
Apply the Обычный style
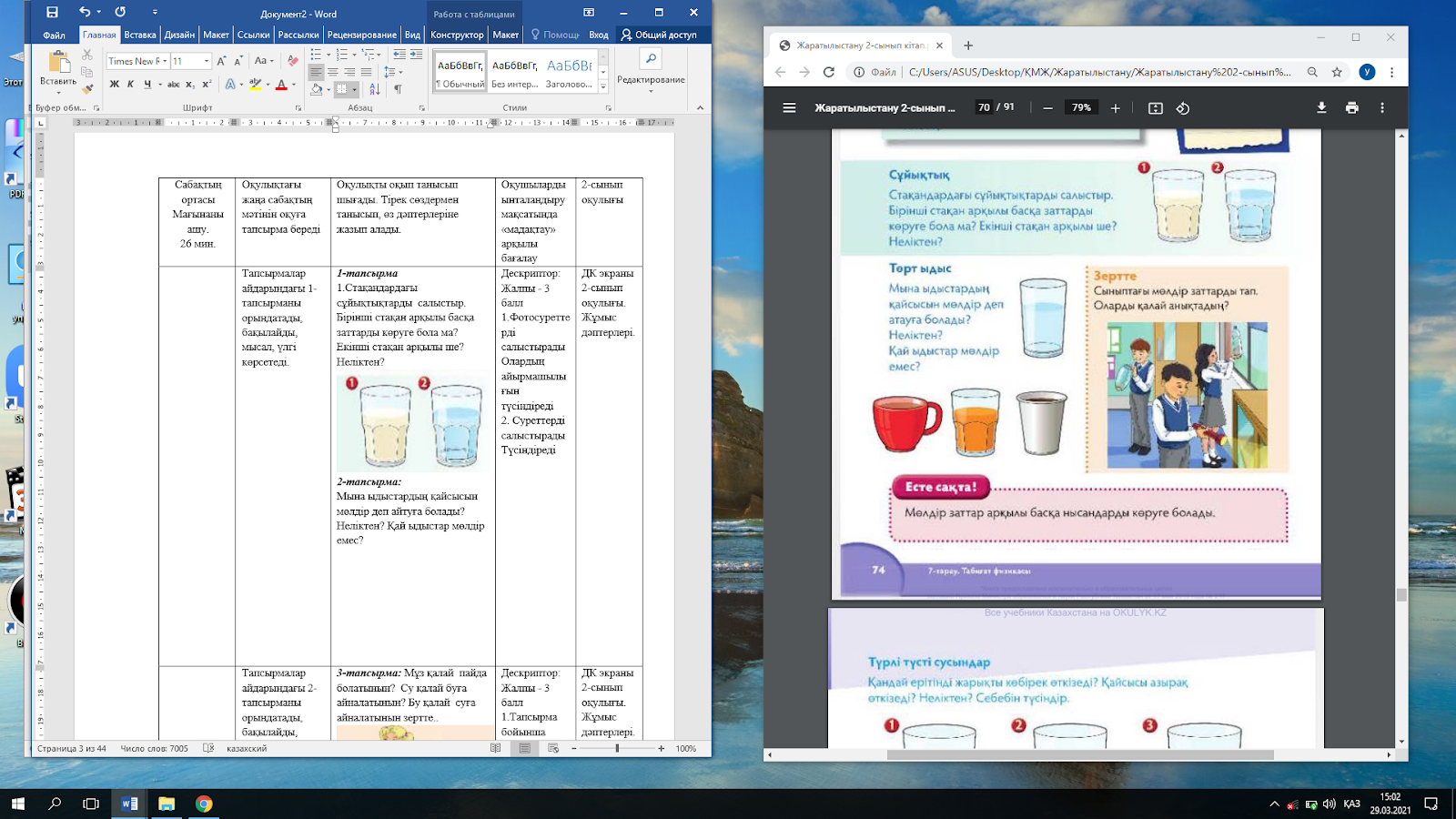tap(460, 72)
